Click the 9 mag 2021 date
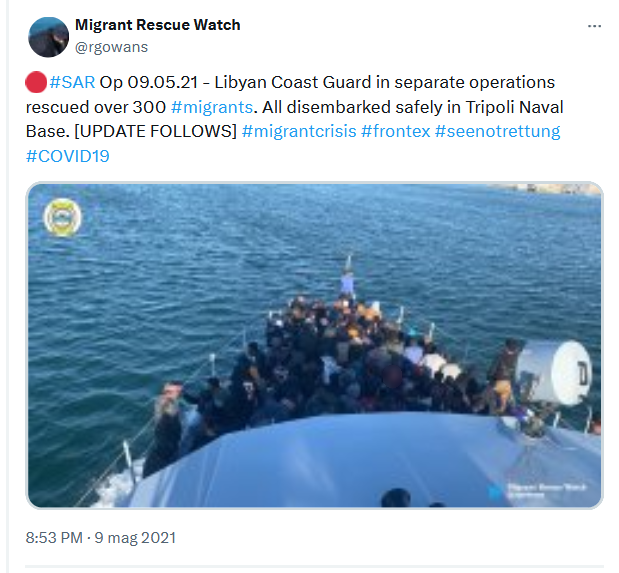Screen dimensions: 619x573 tap(135, 537)
